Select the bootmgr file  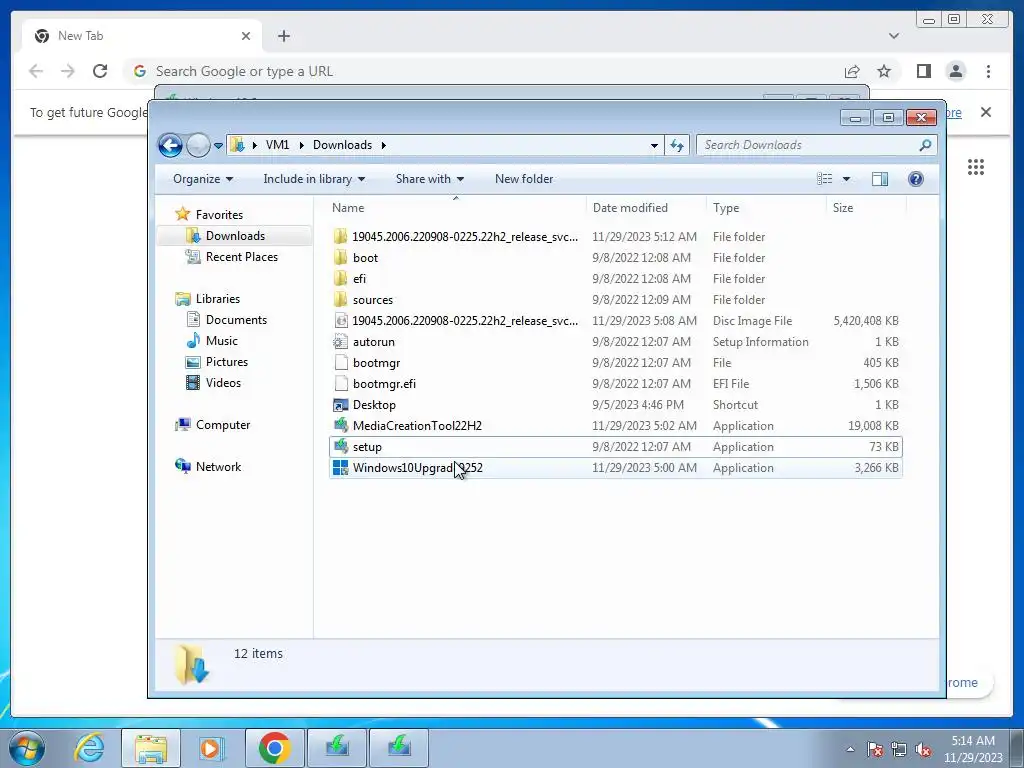(x=616, y=362)
